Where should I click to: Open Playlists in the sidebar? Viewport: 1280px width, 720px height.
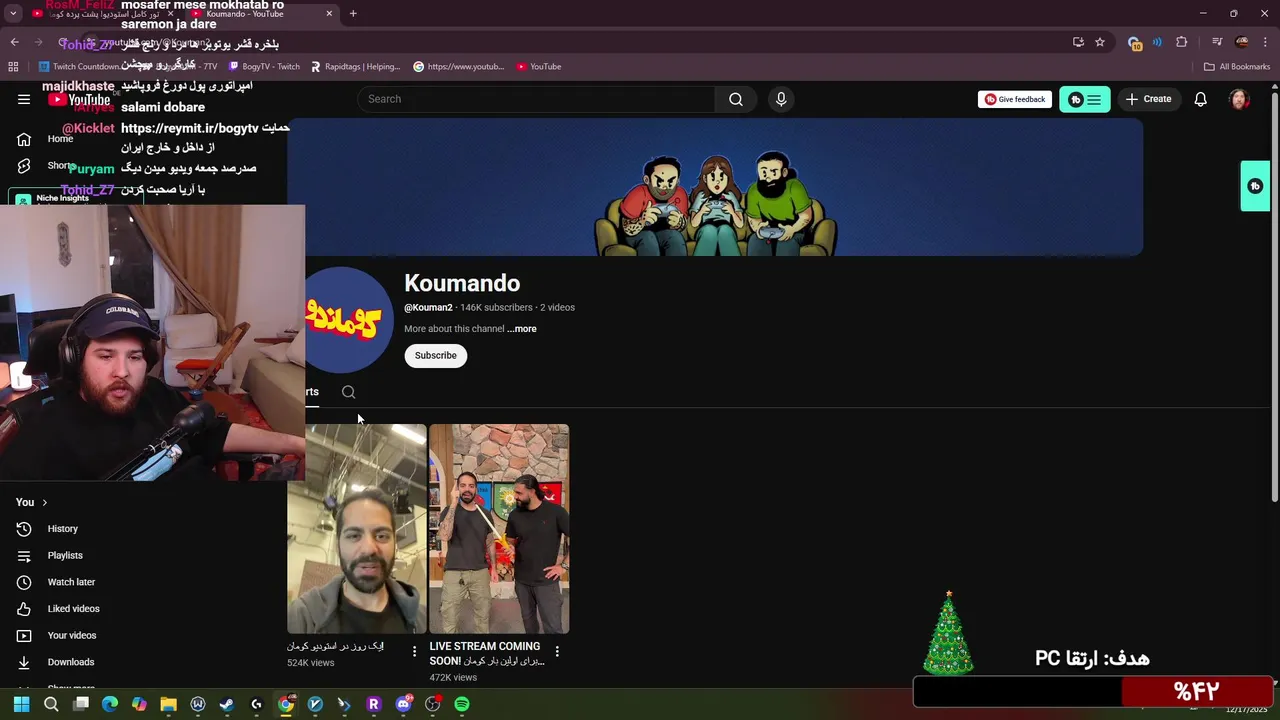tap(65, 555)
